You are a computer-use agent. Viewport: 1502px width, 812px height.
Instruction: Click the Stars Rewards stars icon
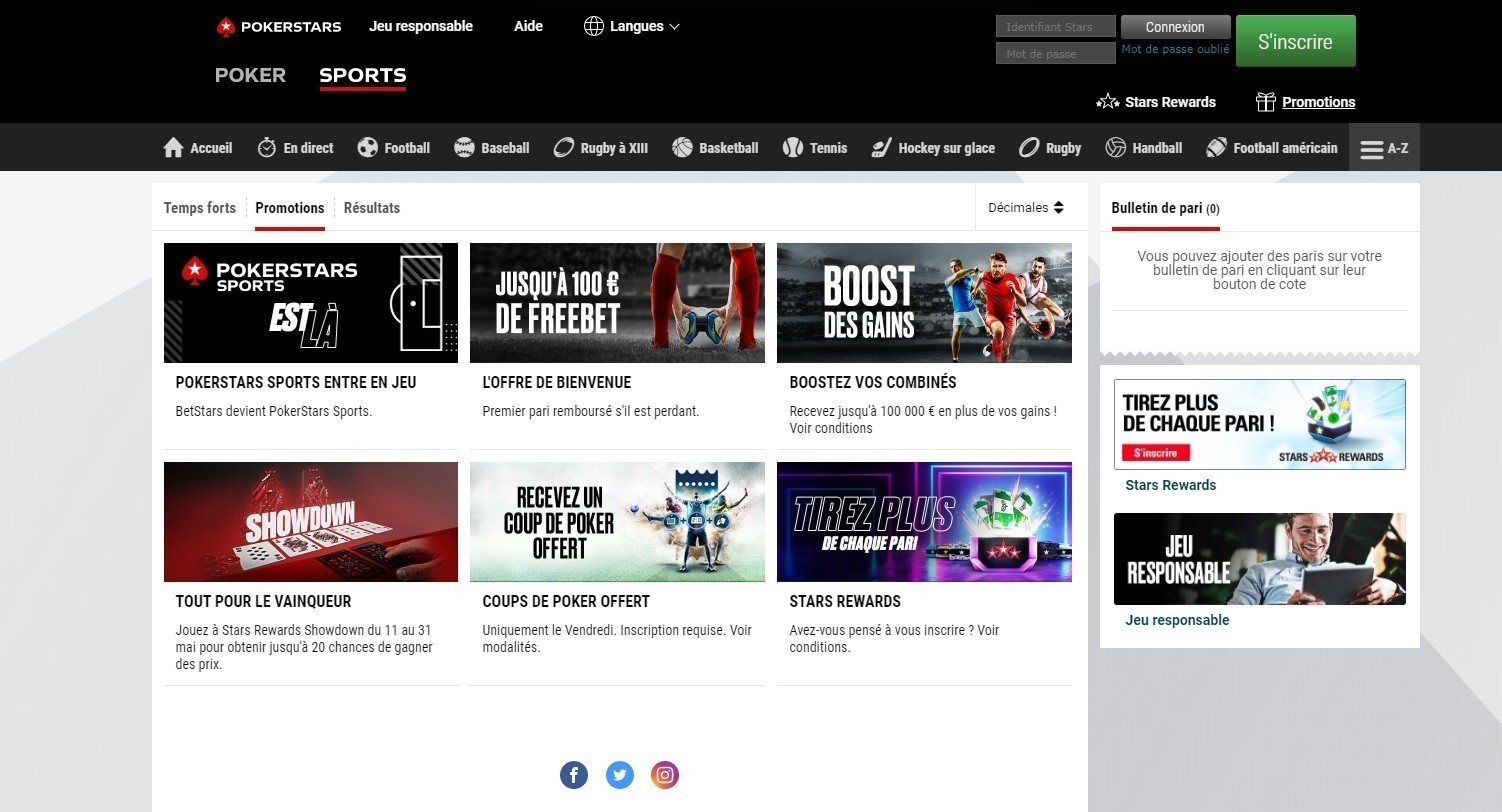1107,102
